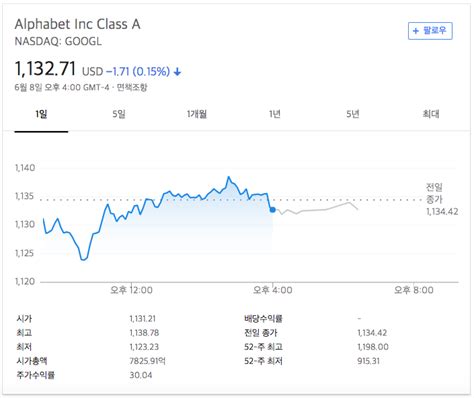474x398 pixels.
Task: Click the 오후 12:00 axis label
Action: point(132,290)
